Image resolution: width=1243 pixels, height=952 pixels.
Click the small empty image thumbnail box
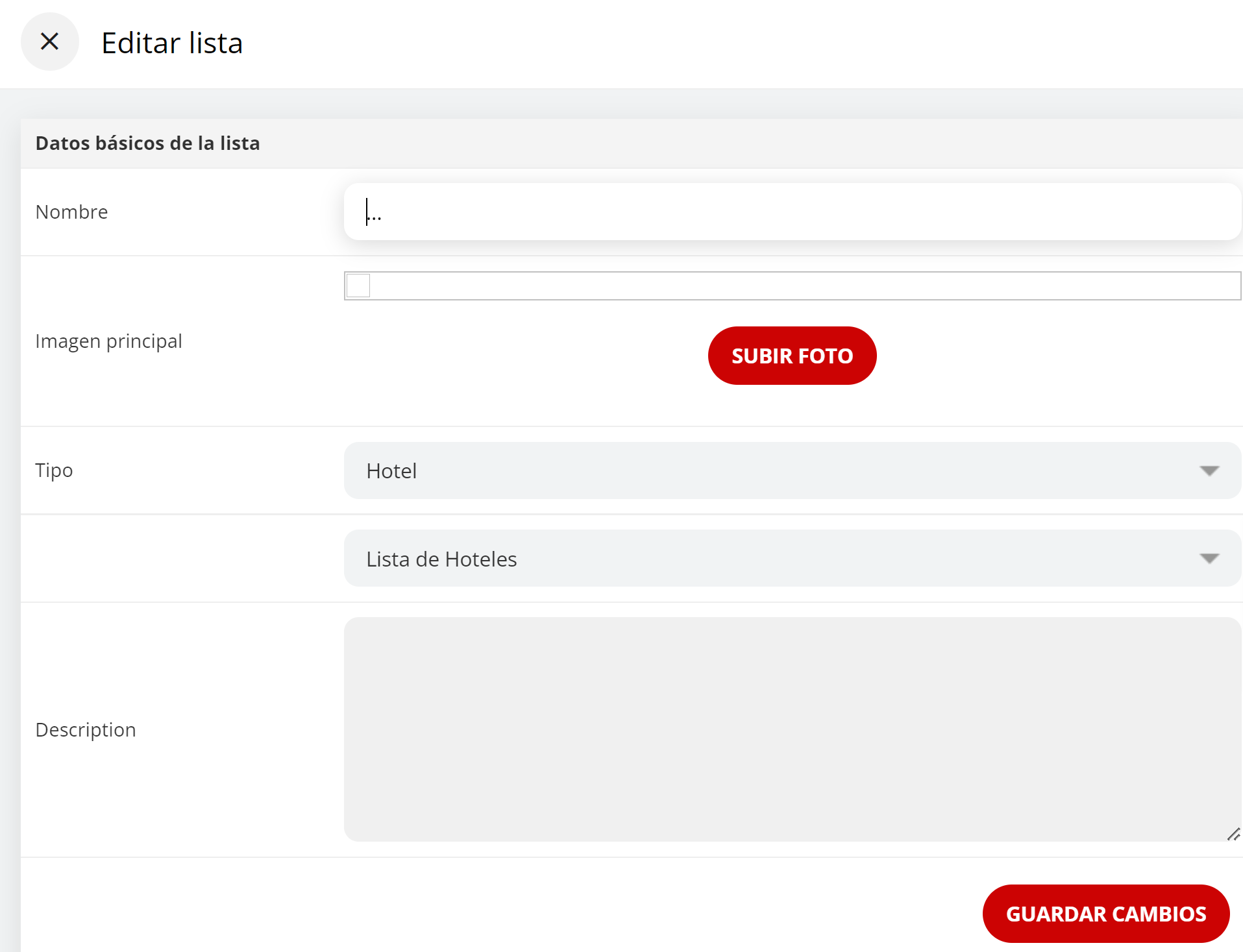358,286
